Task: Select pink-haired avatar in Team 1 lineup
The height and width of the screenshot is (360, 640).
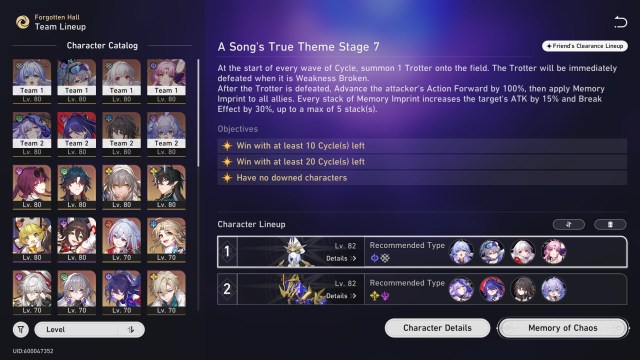Action: coord(553,252)
